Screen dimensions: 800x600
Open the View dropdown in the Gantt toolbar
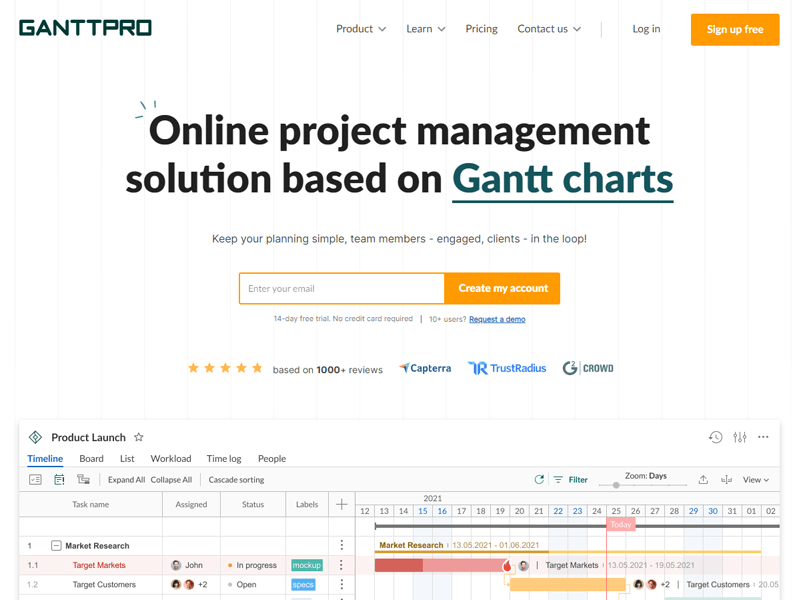(756, 480)
